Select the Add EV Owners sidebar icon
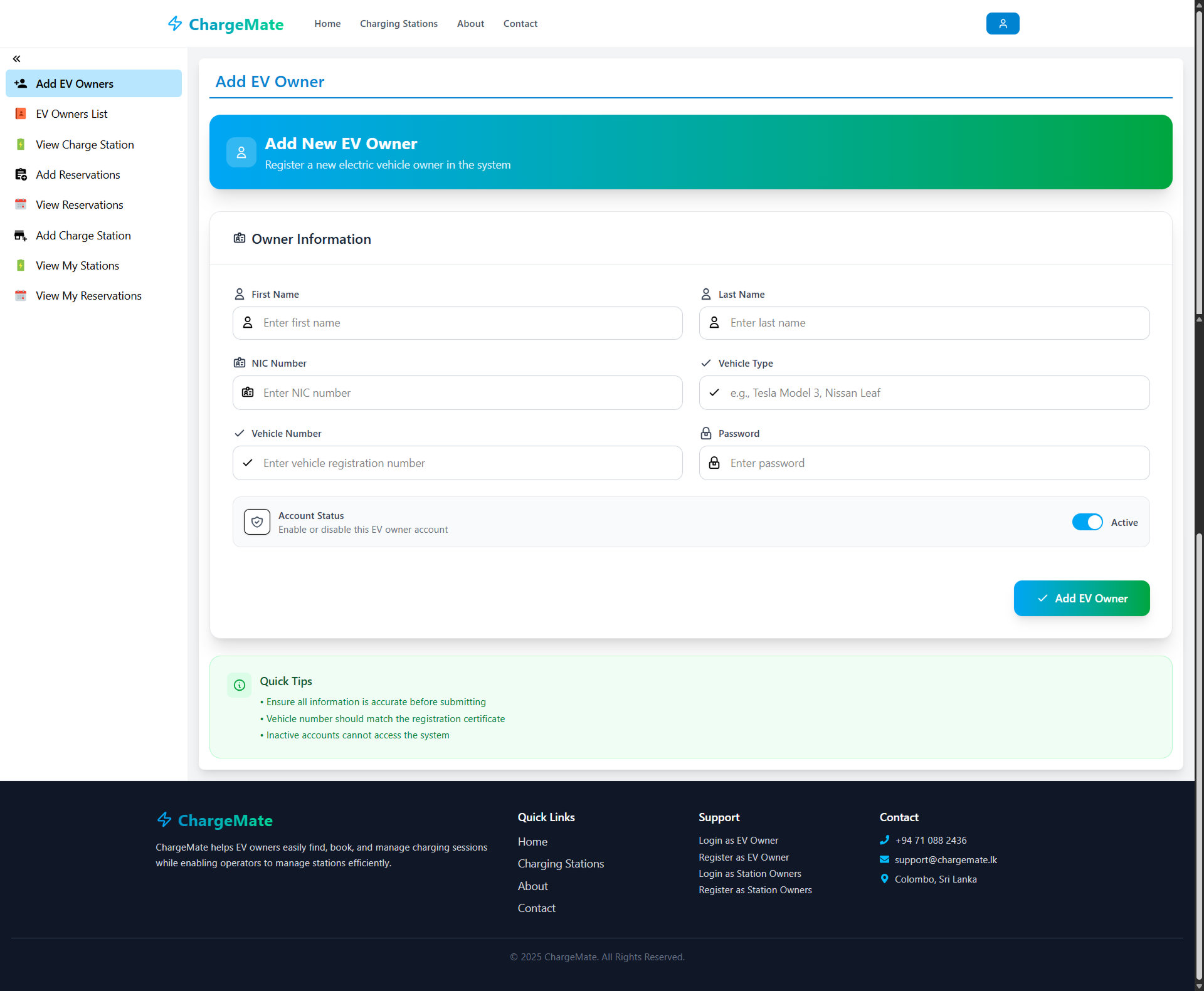Image resolution: width=1204 pixels, height=991 pixels. tap(20, 83)
